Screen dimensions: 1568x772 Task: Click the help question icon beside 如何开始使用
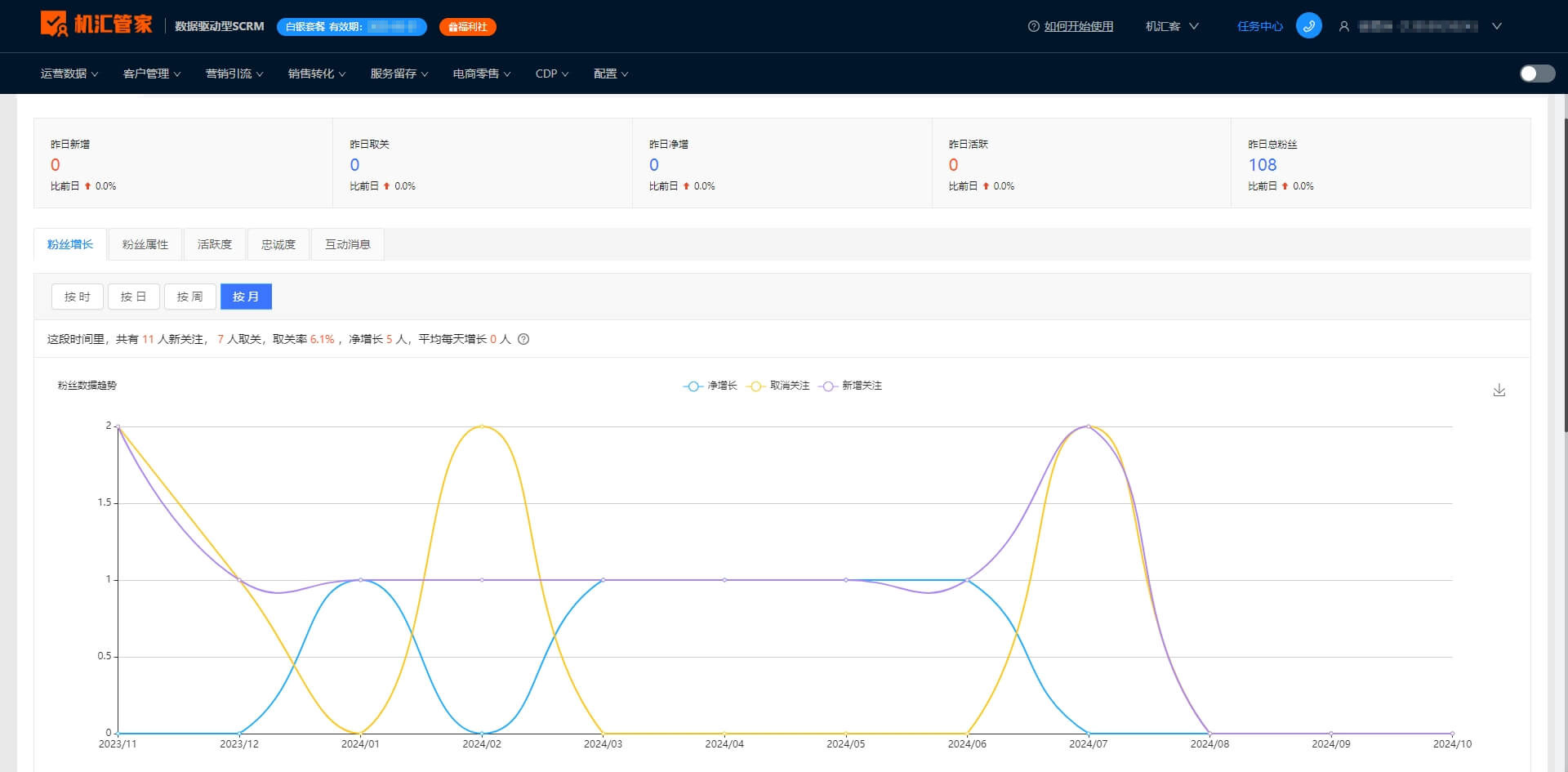click(x=1033, y=26)
